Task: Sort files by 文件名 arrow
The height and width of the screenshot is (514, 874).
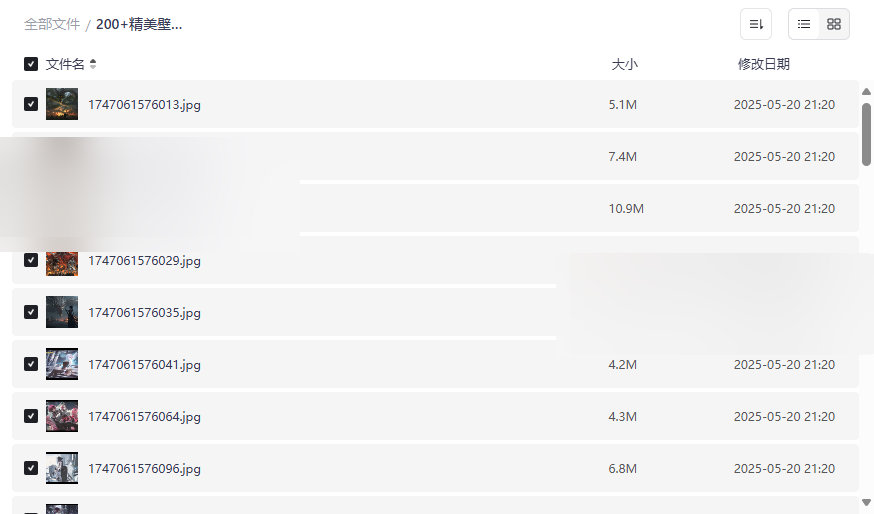Action: click(x=93, y=64)
